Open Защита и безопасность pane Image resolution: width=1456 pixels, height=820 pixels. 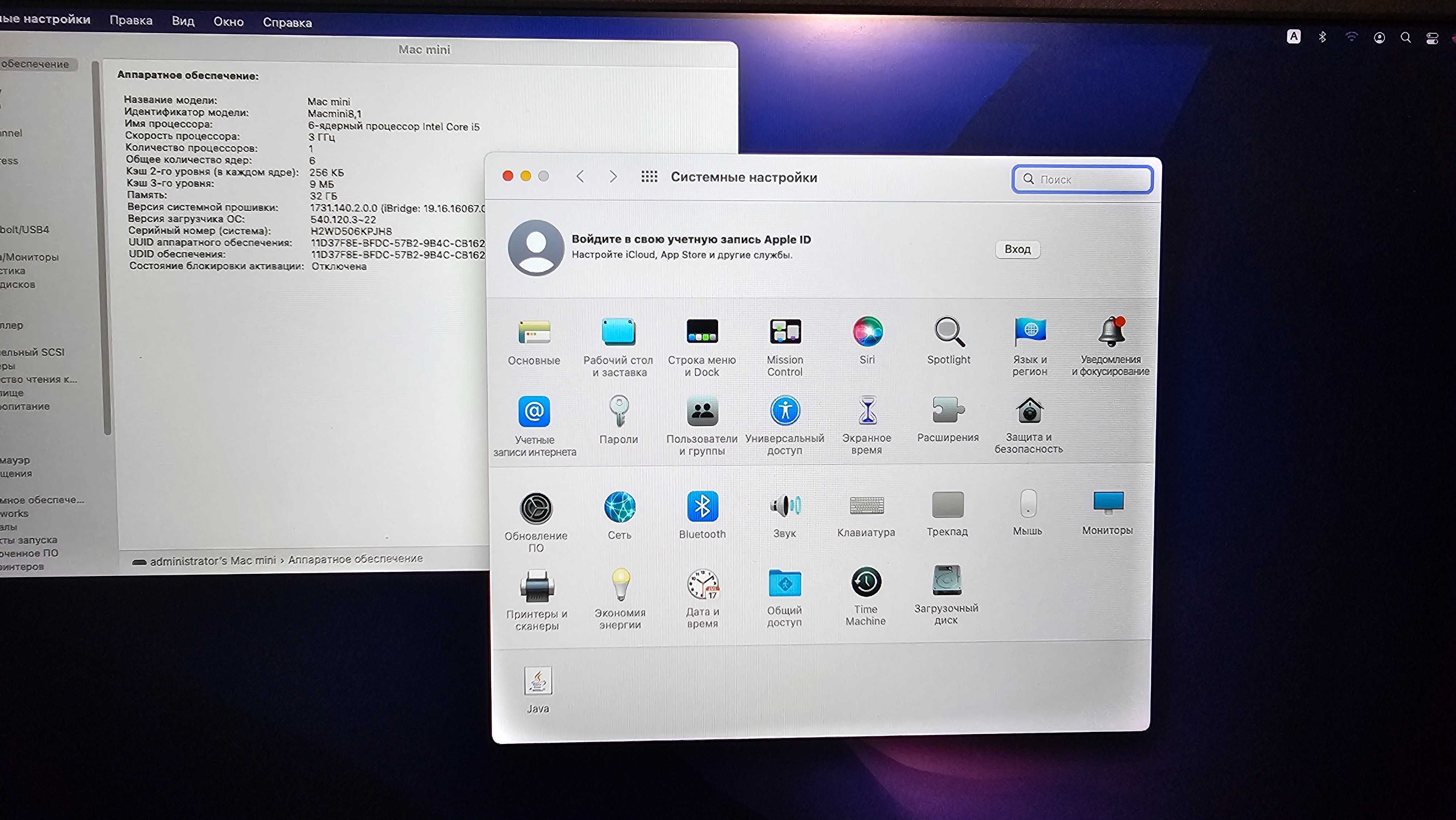point(1029,425)
